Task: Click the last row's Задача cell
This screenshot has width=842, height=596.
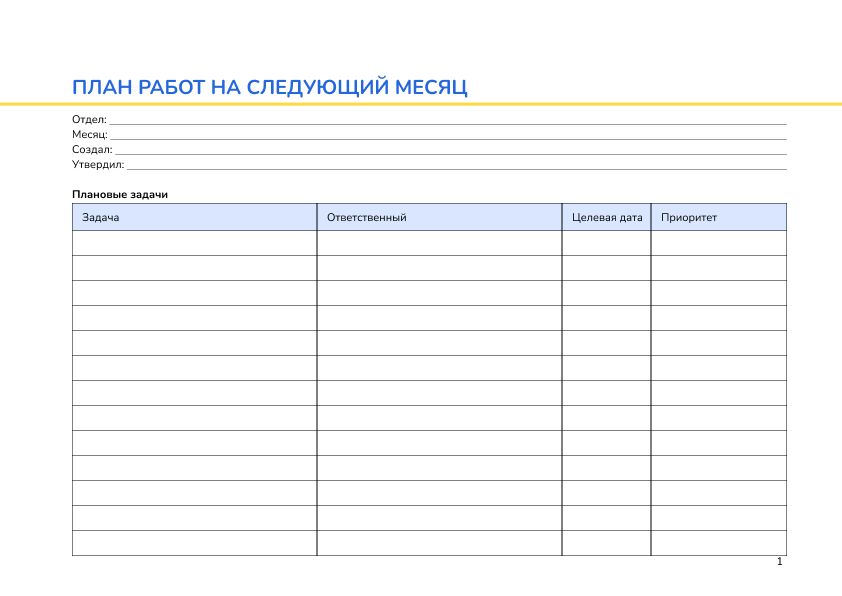Action: click(x=194, y=543)
